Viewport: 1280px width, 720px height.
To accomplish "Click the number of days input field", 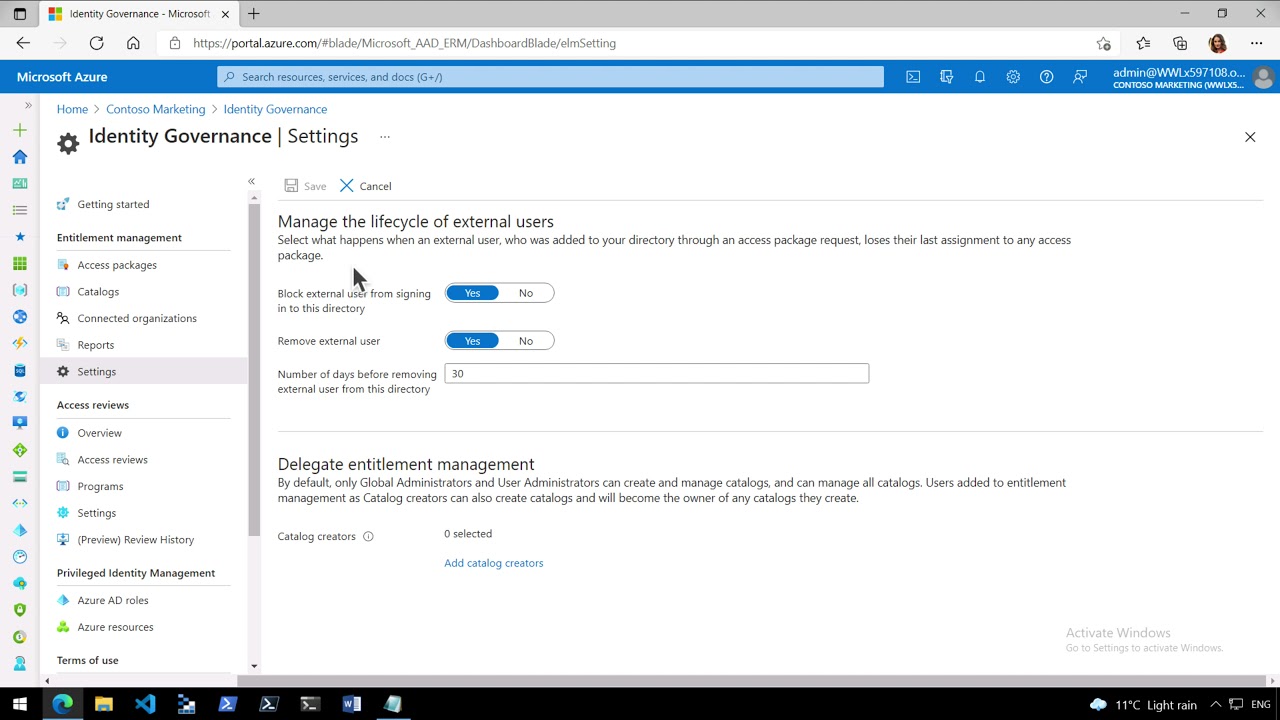I will 656,373.
